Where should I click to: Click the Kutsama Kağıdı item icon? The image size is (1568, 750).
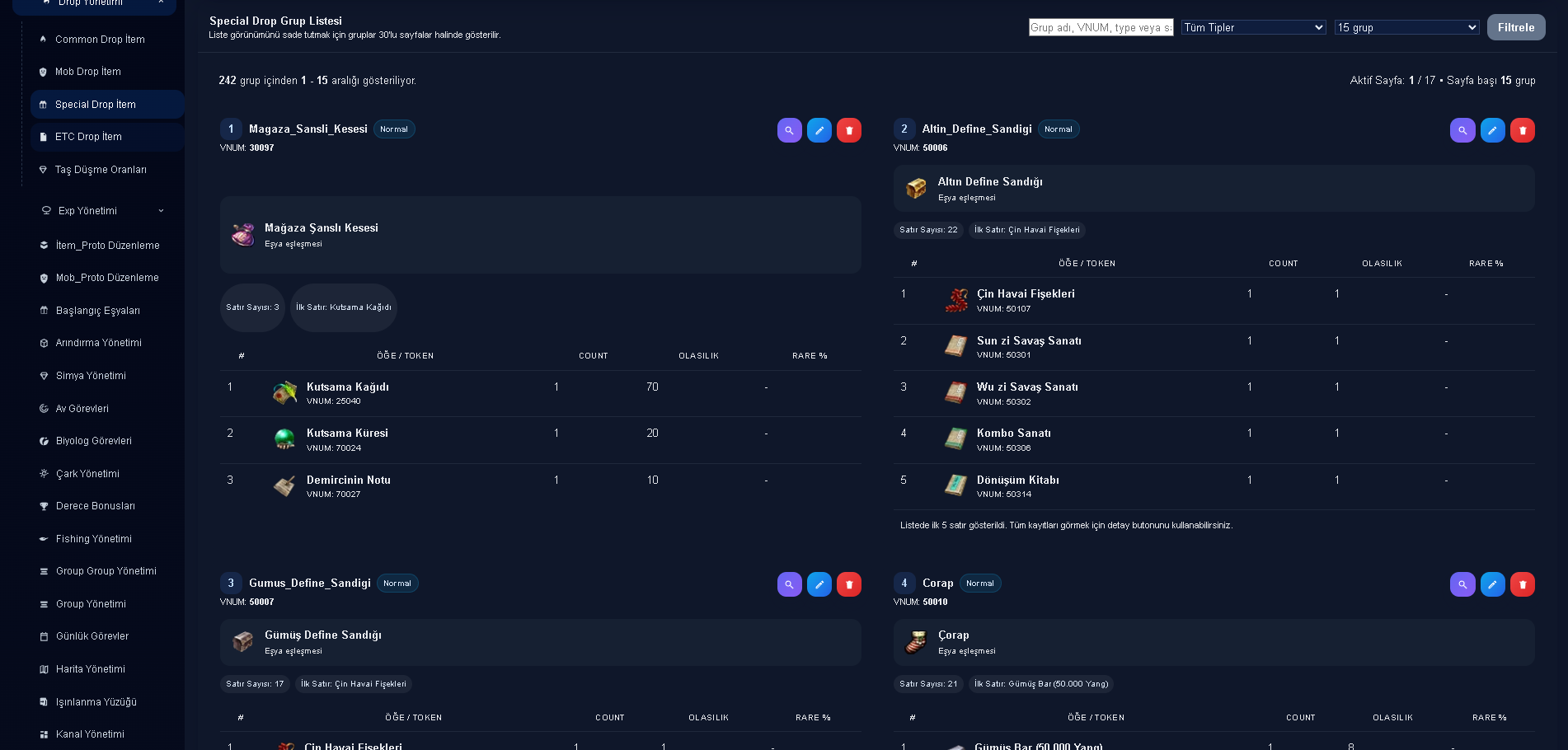284,393
